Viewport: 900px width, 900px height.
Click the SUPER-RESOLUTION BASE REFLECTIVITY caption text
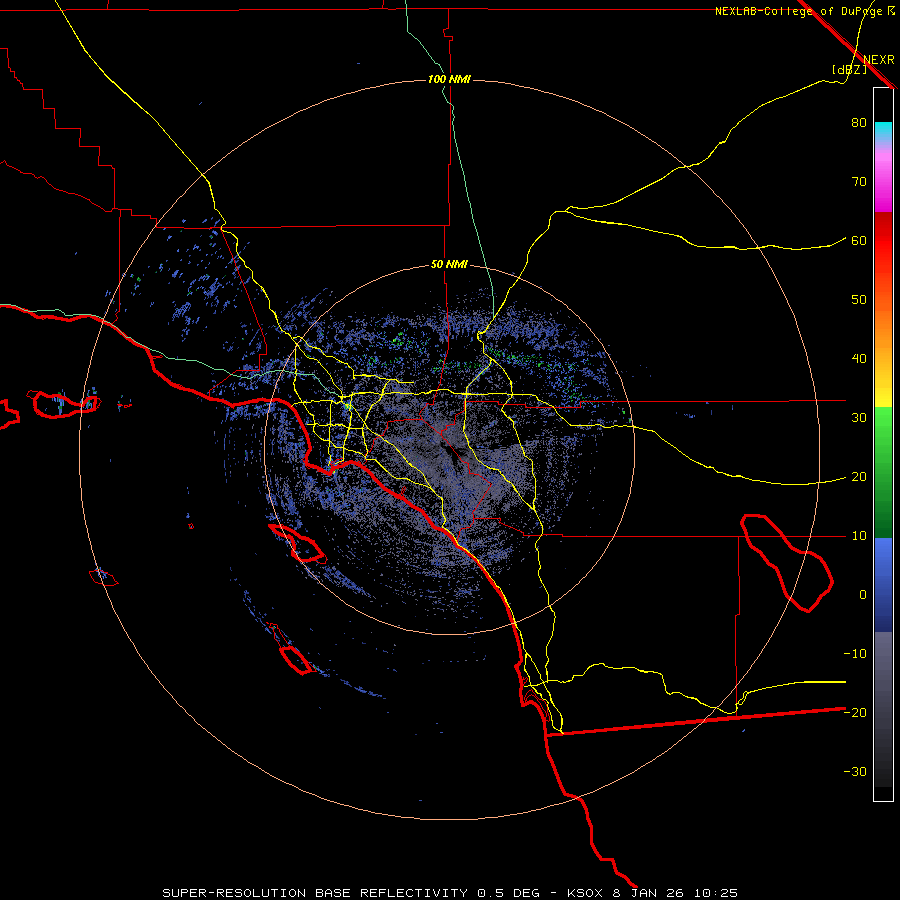coord(315,893)
